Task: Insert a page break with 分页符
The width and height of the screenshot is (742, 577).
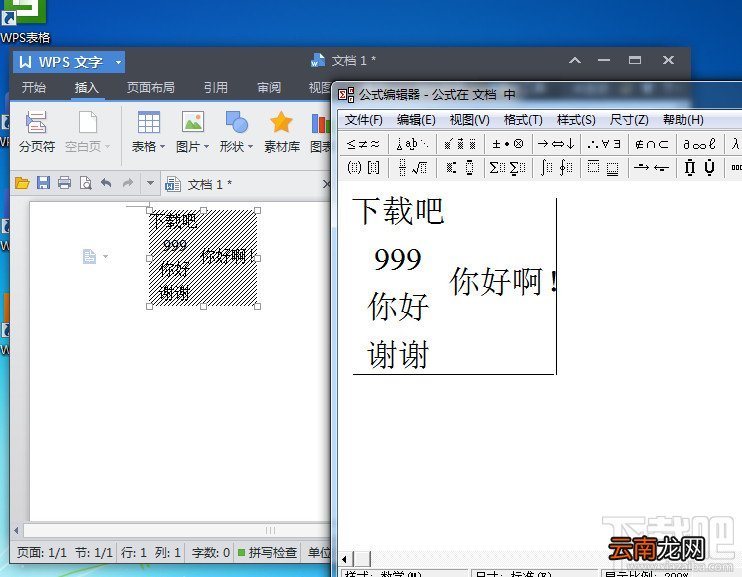Action: point(36,132)
